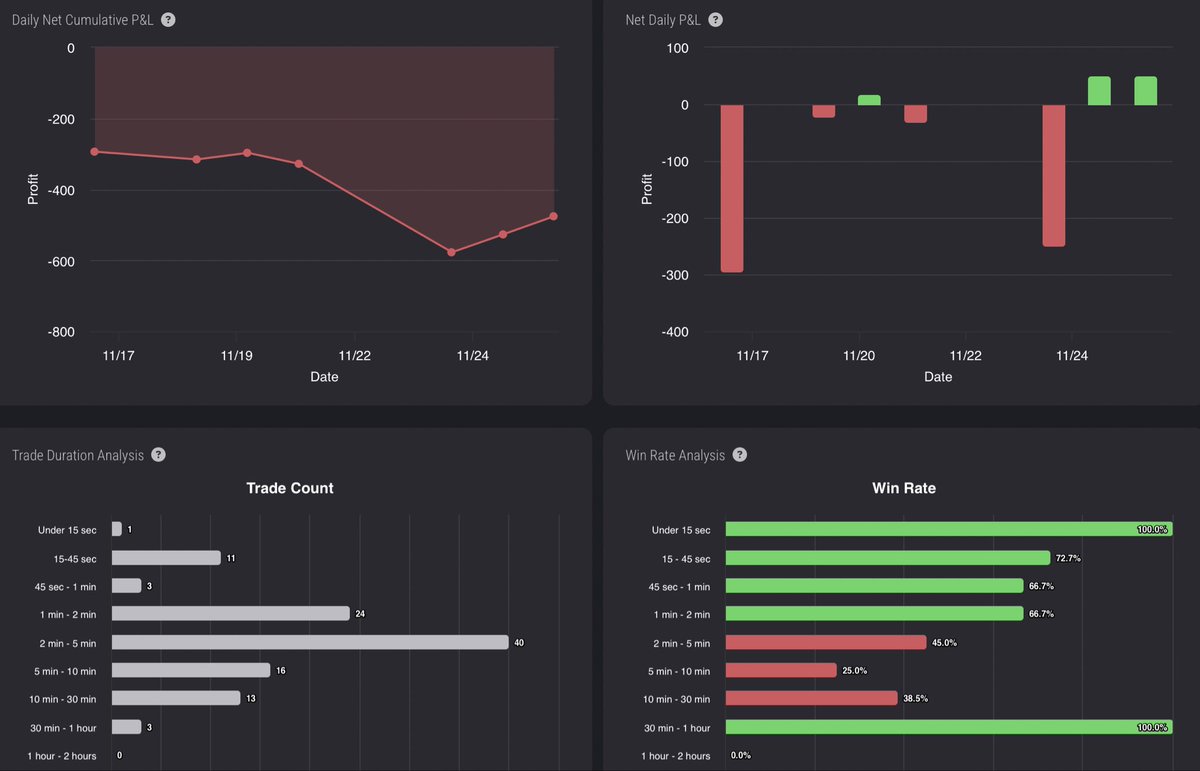The height and width of the screenshot is (771, 1200).
Task: Click the 45.0% win rate value
Action: coord(944,642)
